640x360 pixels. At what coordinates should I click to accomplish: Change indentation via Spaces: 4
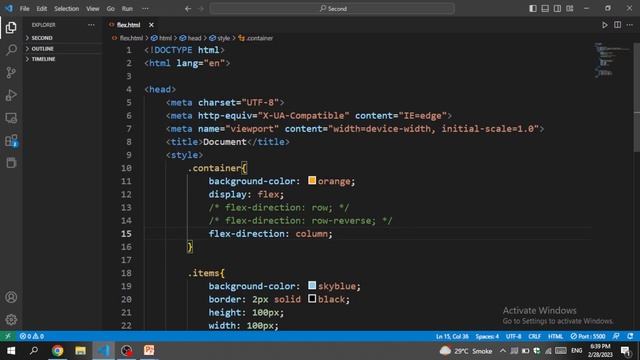tap(487, 336)
